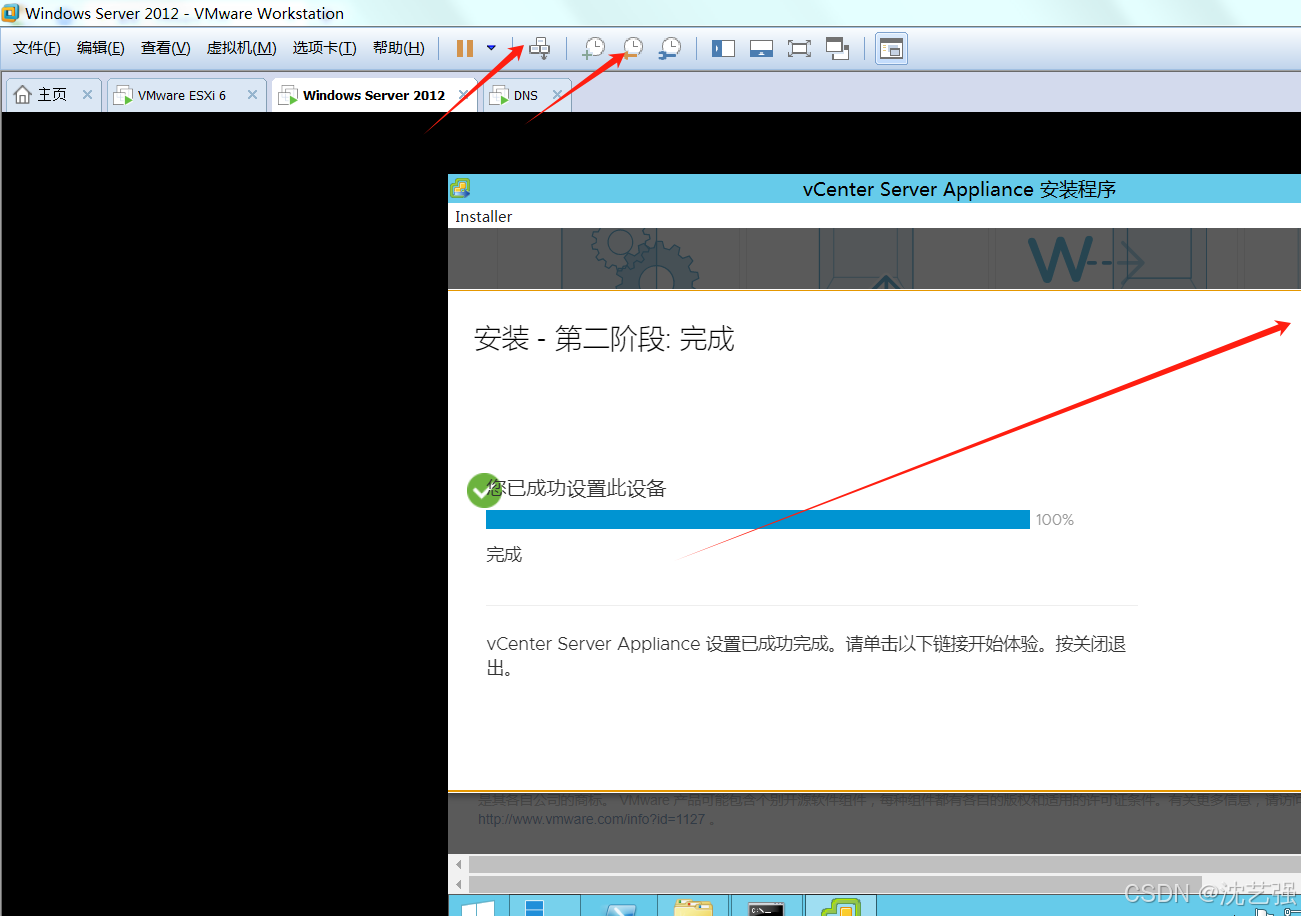Enter full screen mode
Image resolution: width=1301 pixels, height=916 pixels.
coord(799,48)
